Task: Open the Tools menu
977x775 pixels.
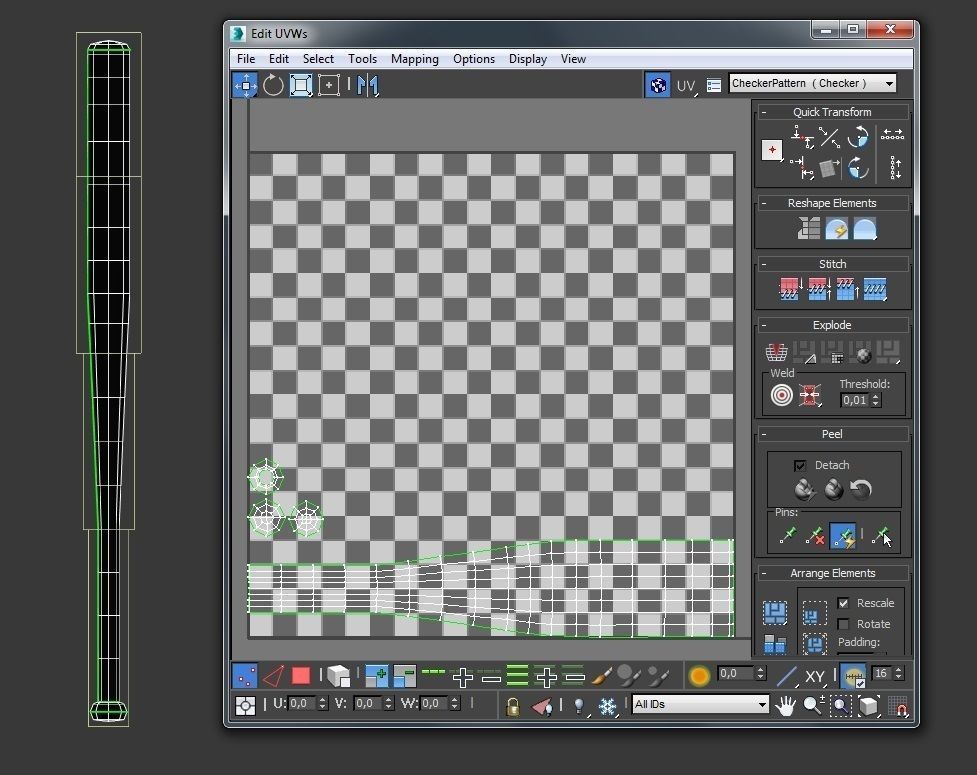Action: click(362, 59)
